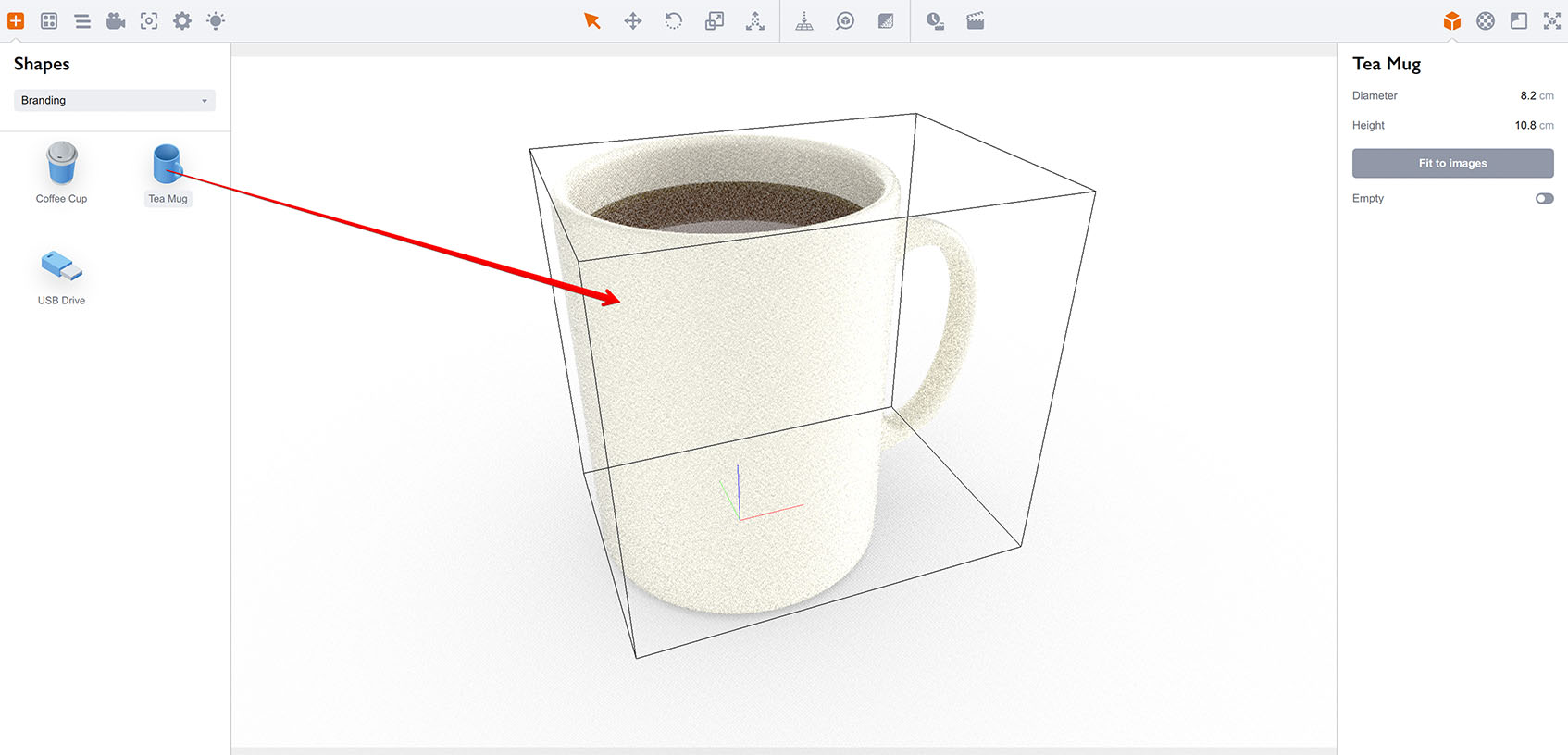
Task: Click the clapperboard animation icon
Action: pyautogui.click(x=976, y=20)
